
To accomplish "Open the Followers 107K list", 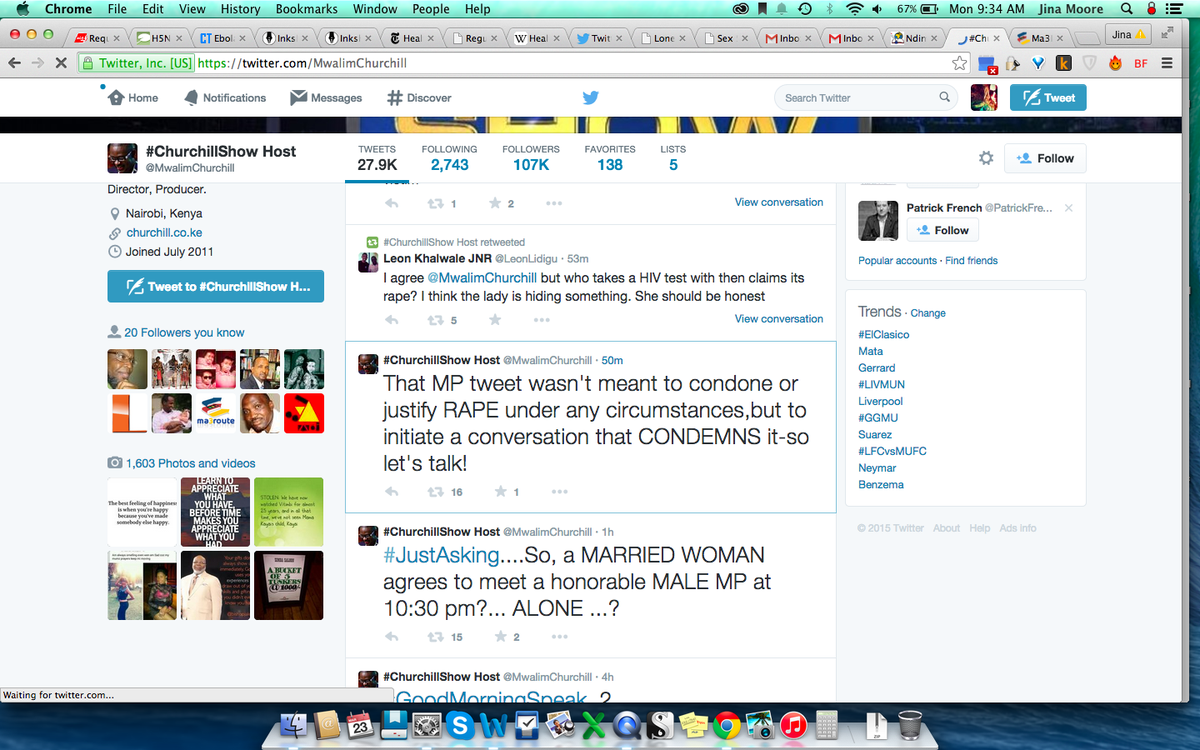I will [x=531, y=158].
